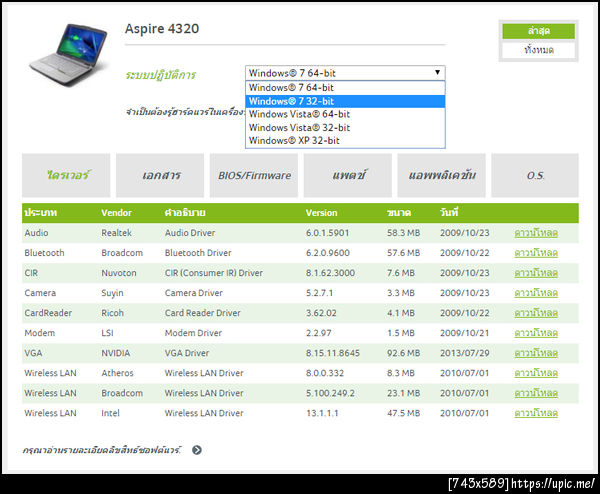Click the Atheros vendor cell

(x=117, y=373)
